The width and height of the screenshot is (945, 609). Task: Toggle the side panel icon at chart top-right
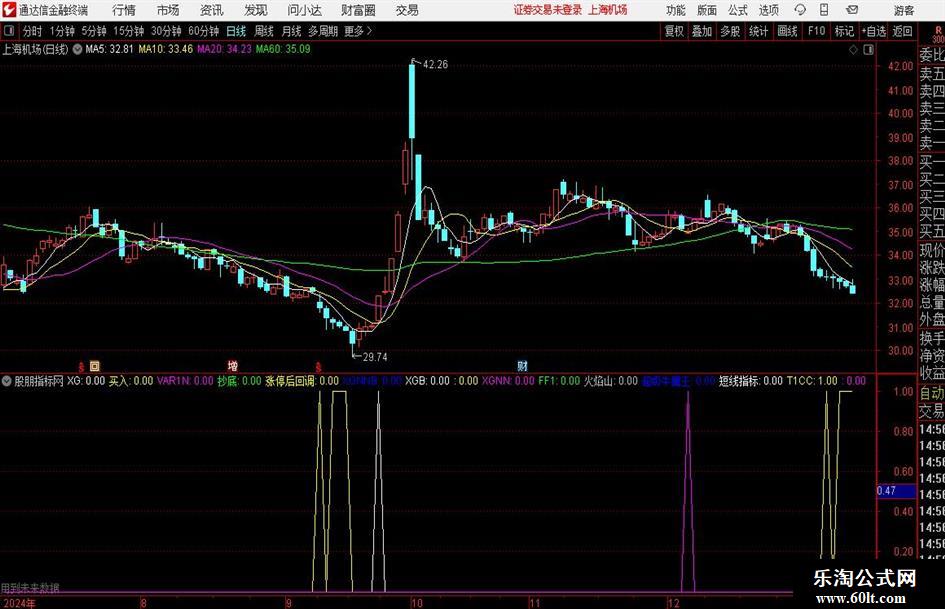coord(868,50)
